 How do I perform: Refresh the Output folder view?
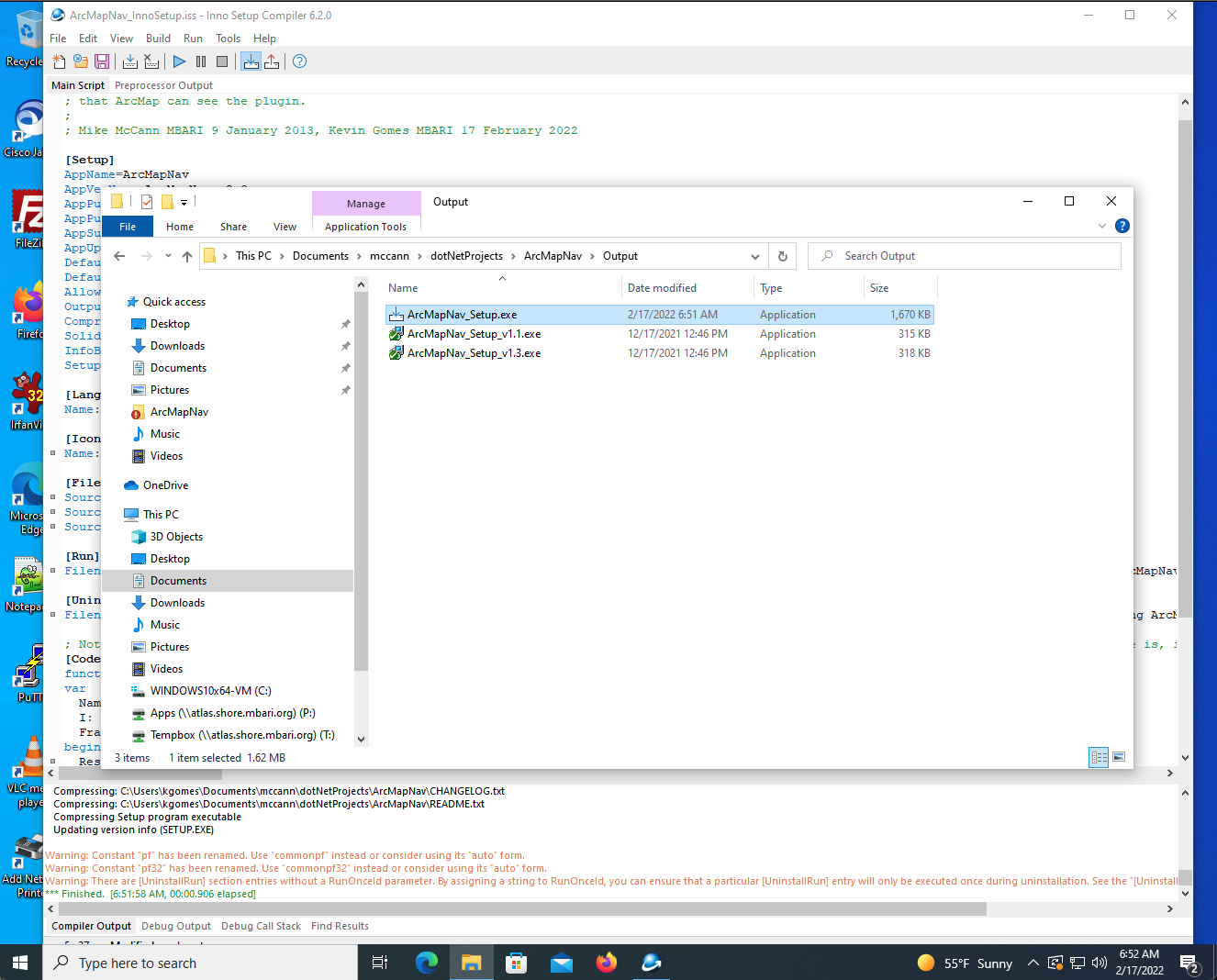(783, 256)
